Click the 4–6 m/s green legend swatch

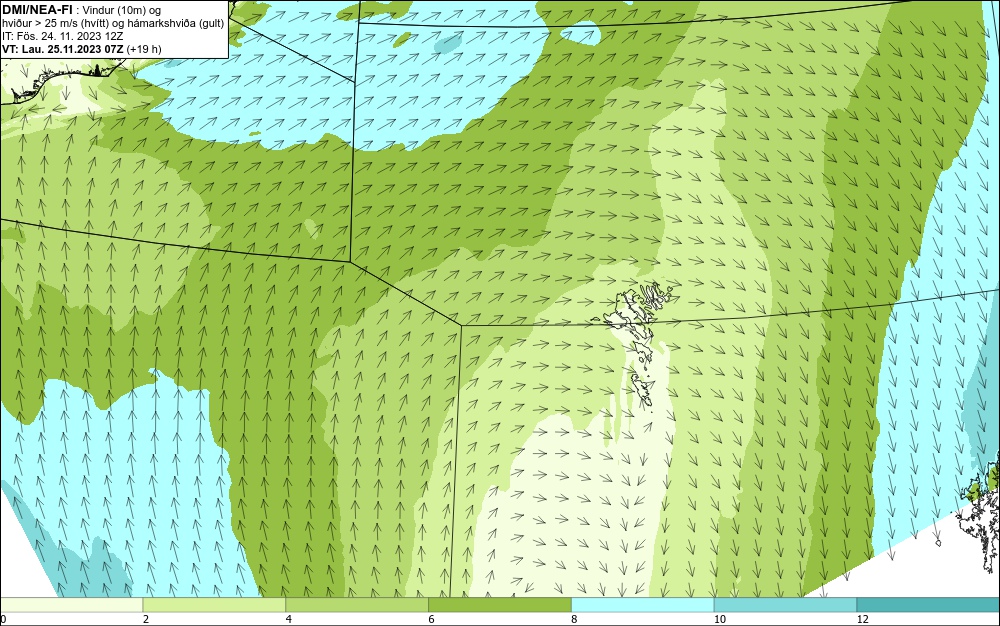(357, 605)
